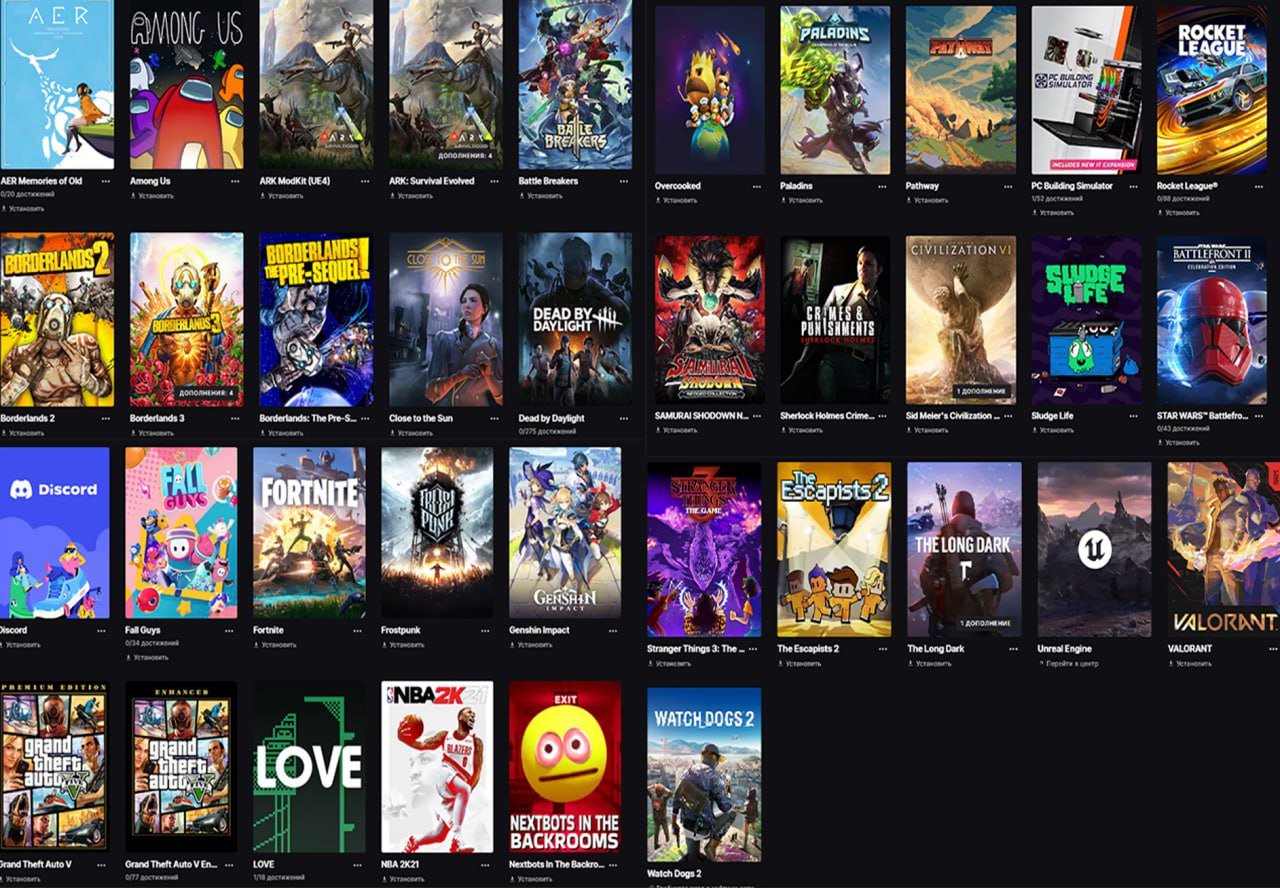
Task: Click the Fall Guys title text
Action: coord(143,631)
